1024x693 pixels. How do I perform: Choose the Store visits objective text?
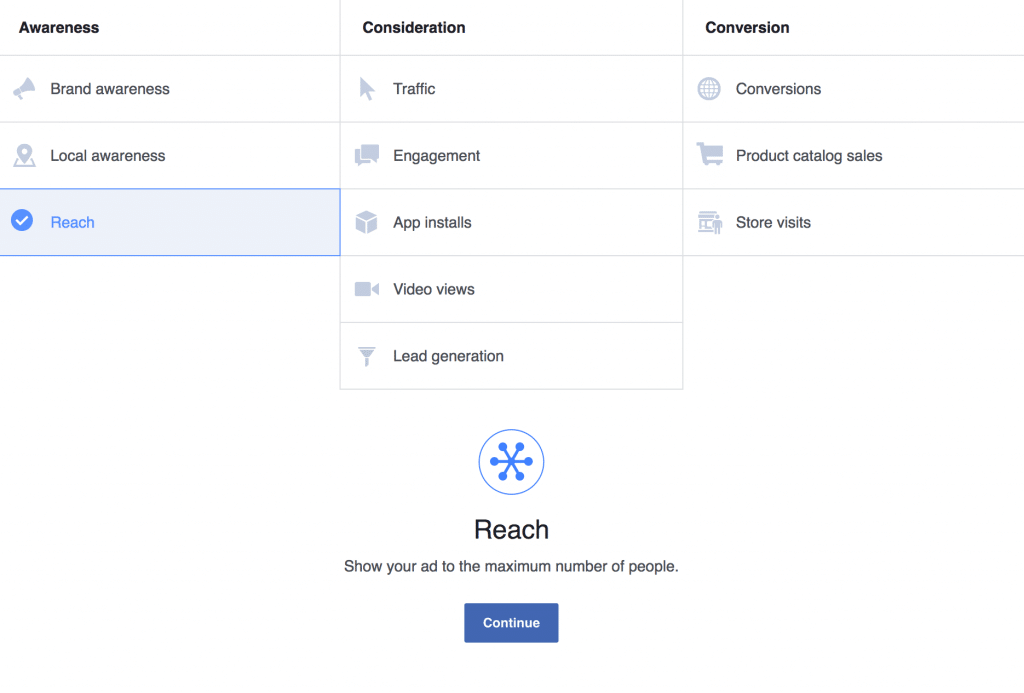(773, 222)
